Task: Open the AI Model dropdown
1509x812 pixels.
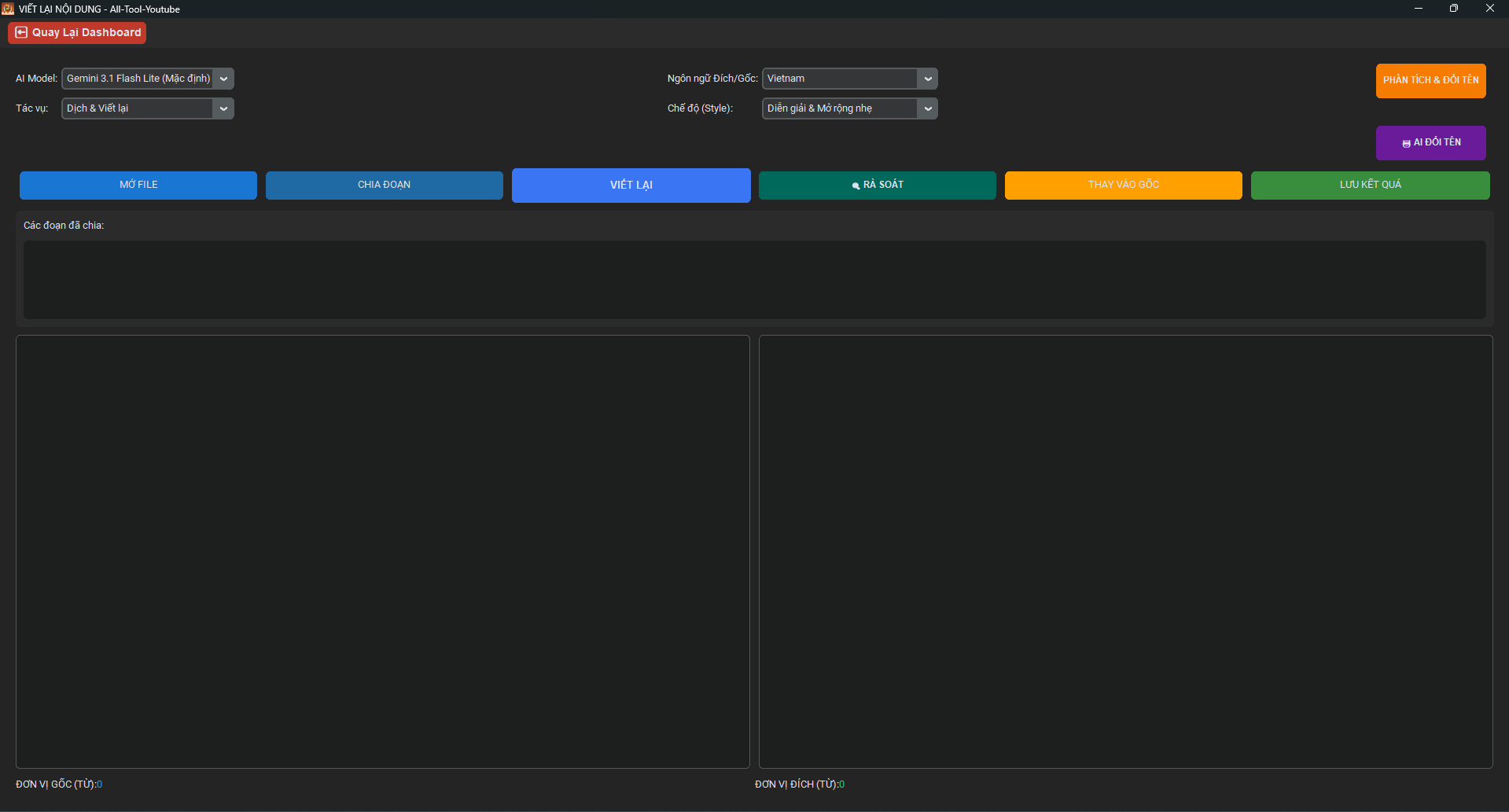Action: pos(147,79)
